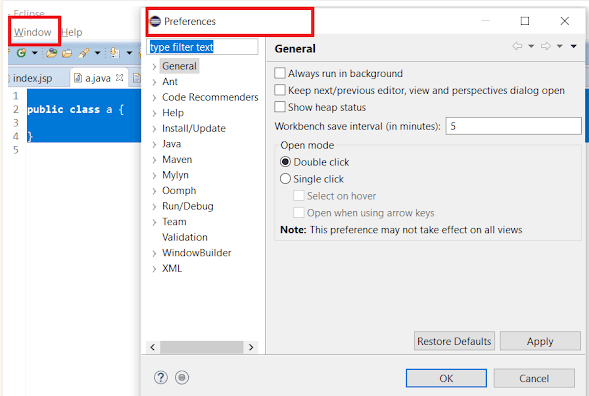Toggle the Select on hover checkbox

tap(299, 196)
